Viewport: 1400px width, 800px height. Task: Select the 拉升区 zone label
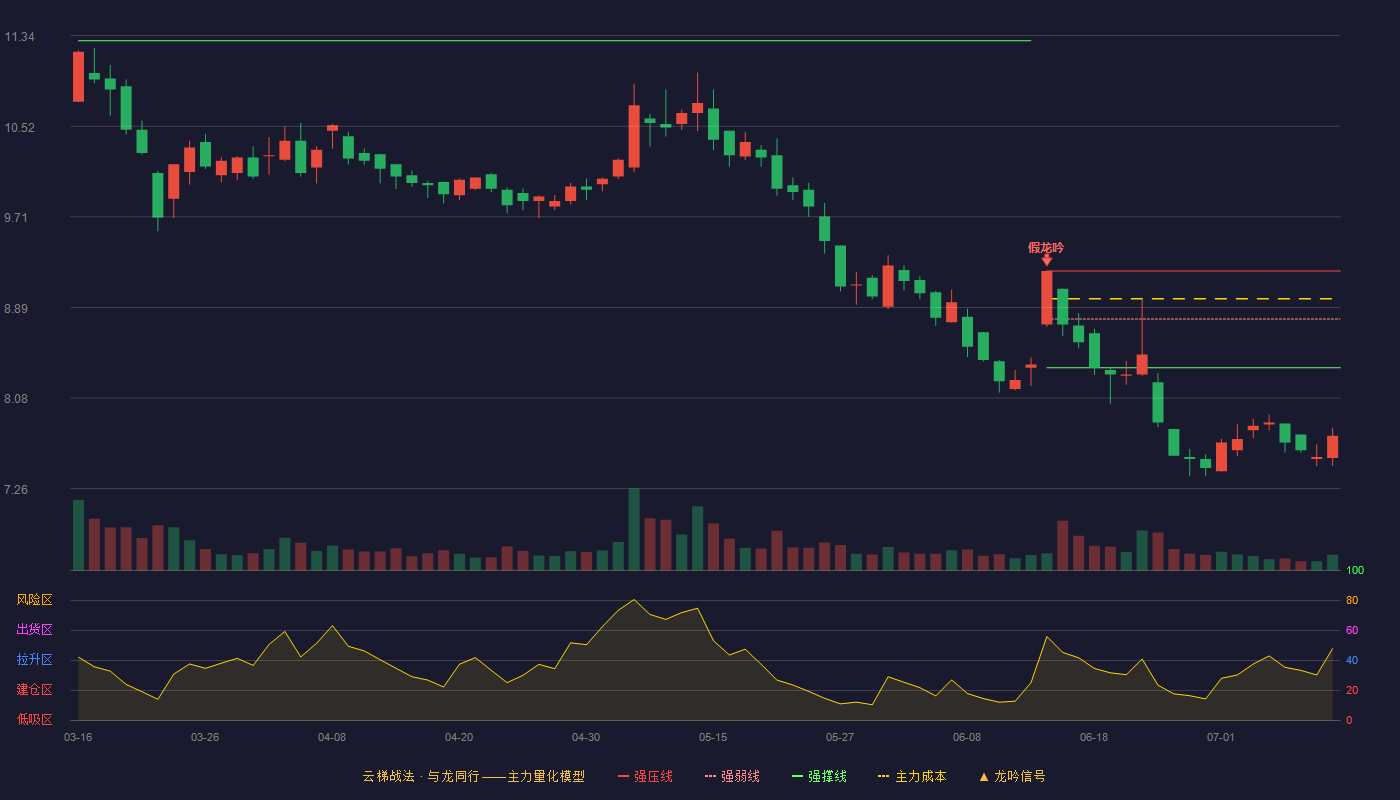pos(34,660)
